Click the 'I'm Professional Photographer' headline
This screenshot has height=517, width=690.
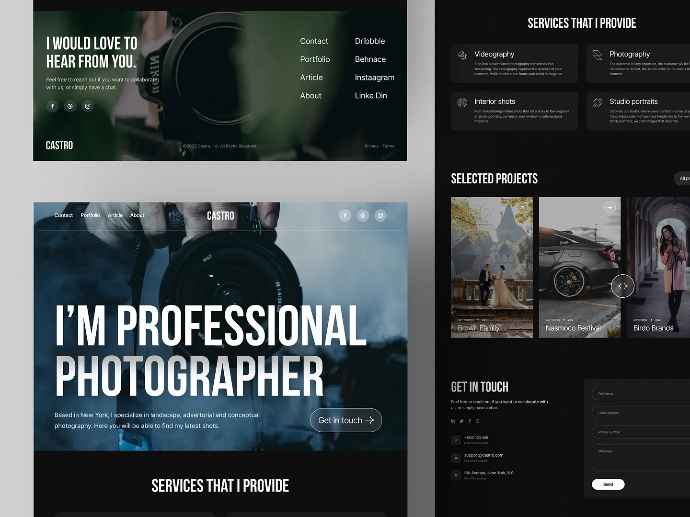211,351
